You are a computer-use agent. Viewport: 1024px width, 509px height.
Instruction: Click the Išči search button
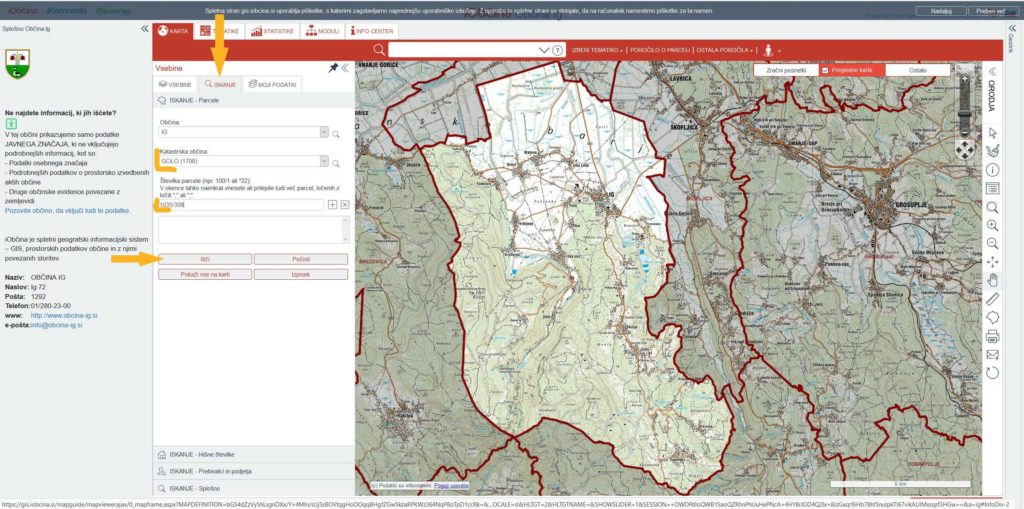click(x=204, y=259)
